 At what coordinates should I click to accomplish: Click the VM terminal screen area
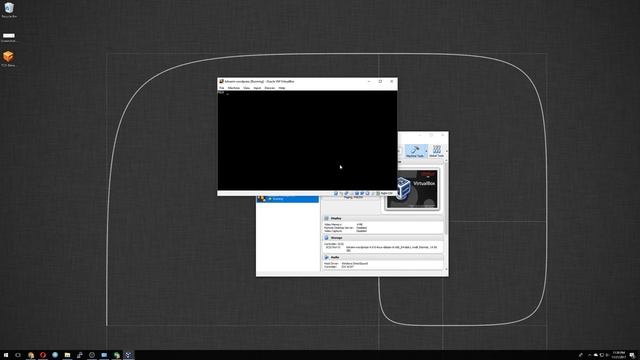coord(307,140)
